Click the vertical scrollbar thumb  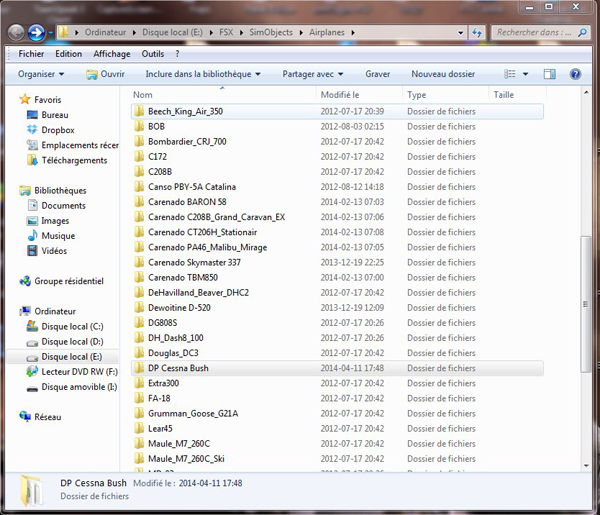click(x=585, y=304)
